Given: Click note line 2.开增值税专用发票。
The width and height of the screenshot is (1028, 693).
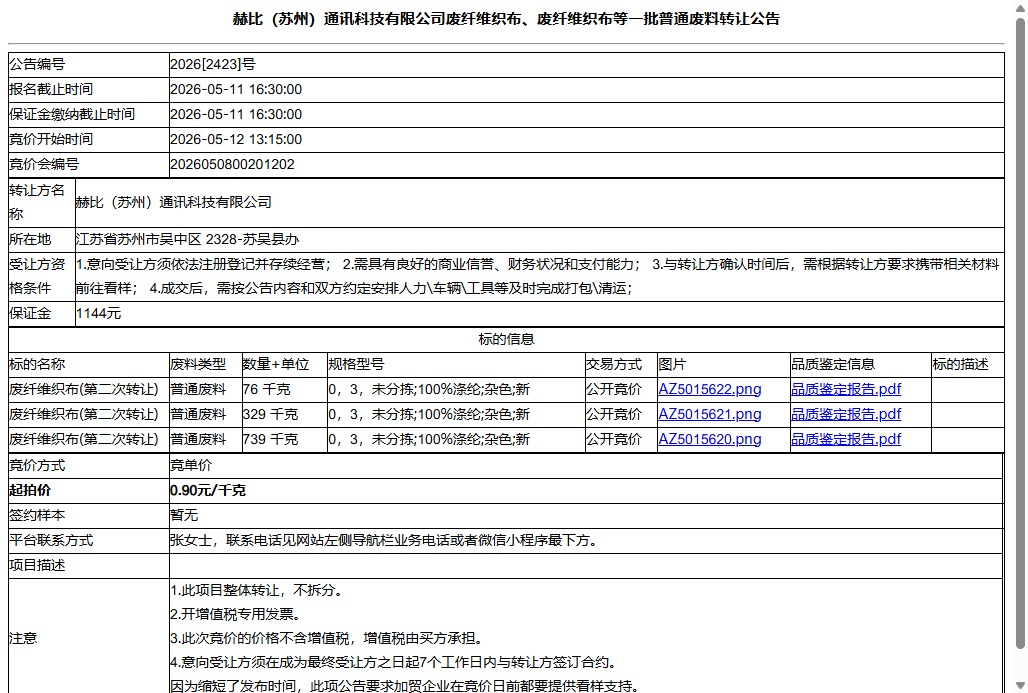Looking at the screenshot, I should click(x=236, y=614).
